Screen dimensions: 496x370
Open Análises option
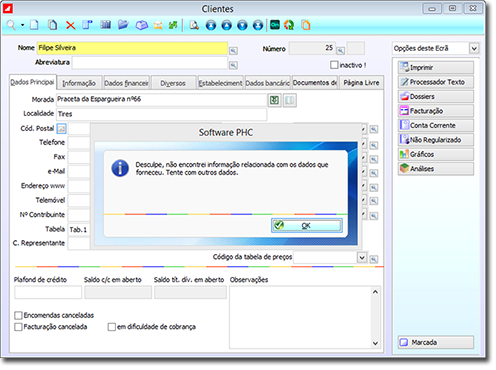(x=436, y=169)
